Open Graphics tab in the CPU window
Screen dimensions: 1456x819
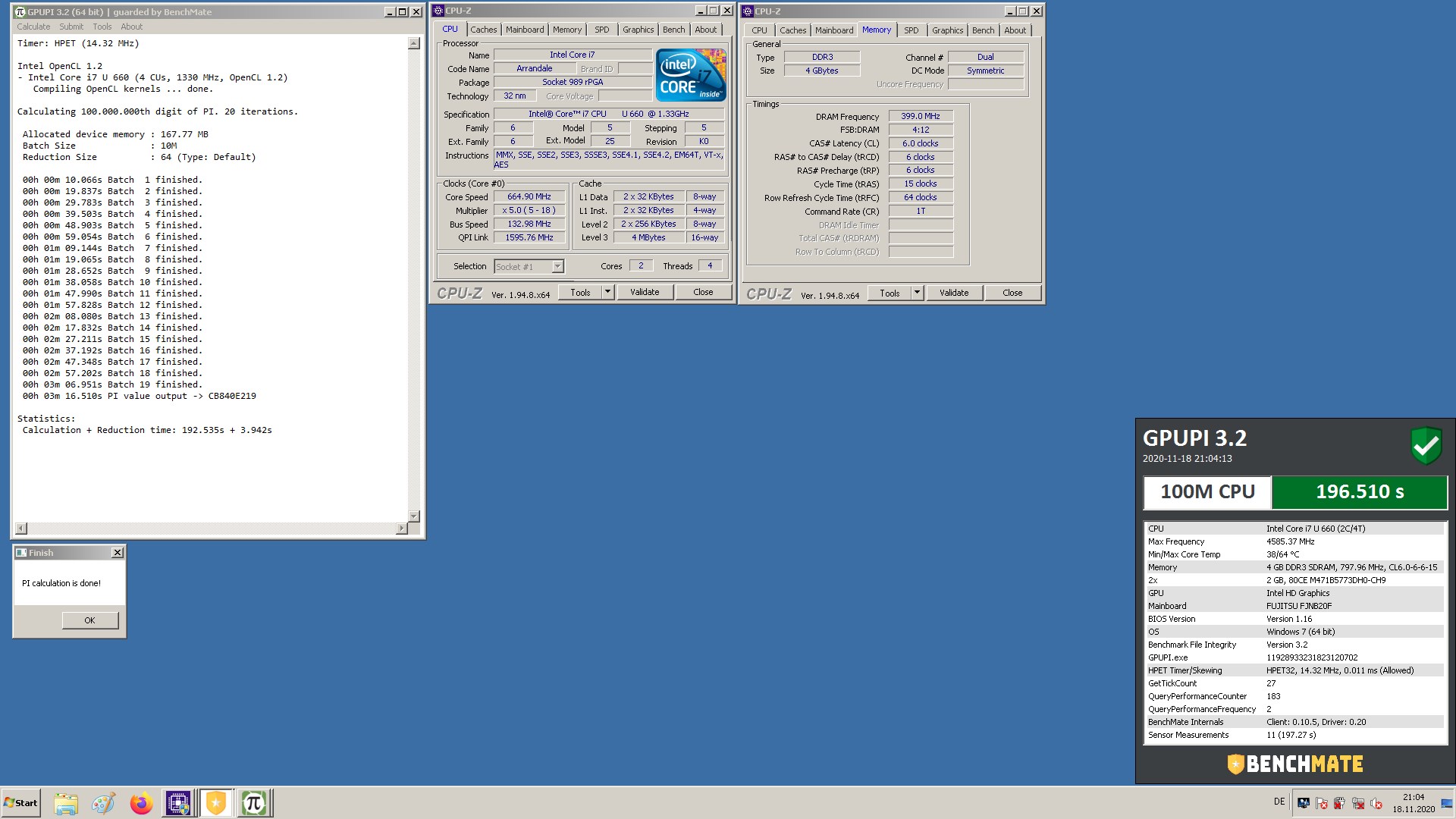638,30
